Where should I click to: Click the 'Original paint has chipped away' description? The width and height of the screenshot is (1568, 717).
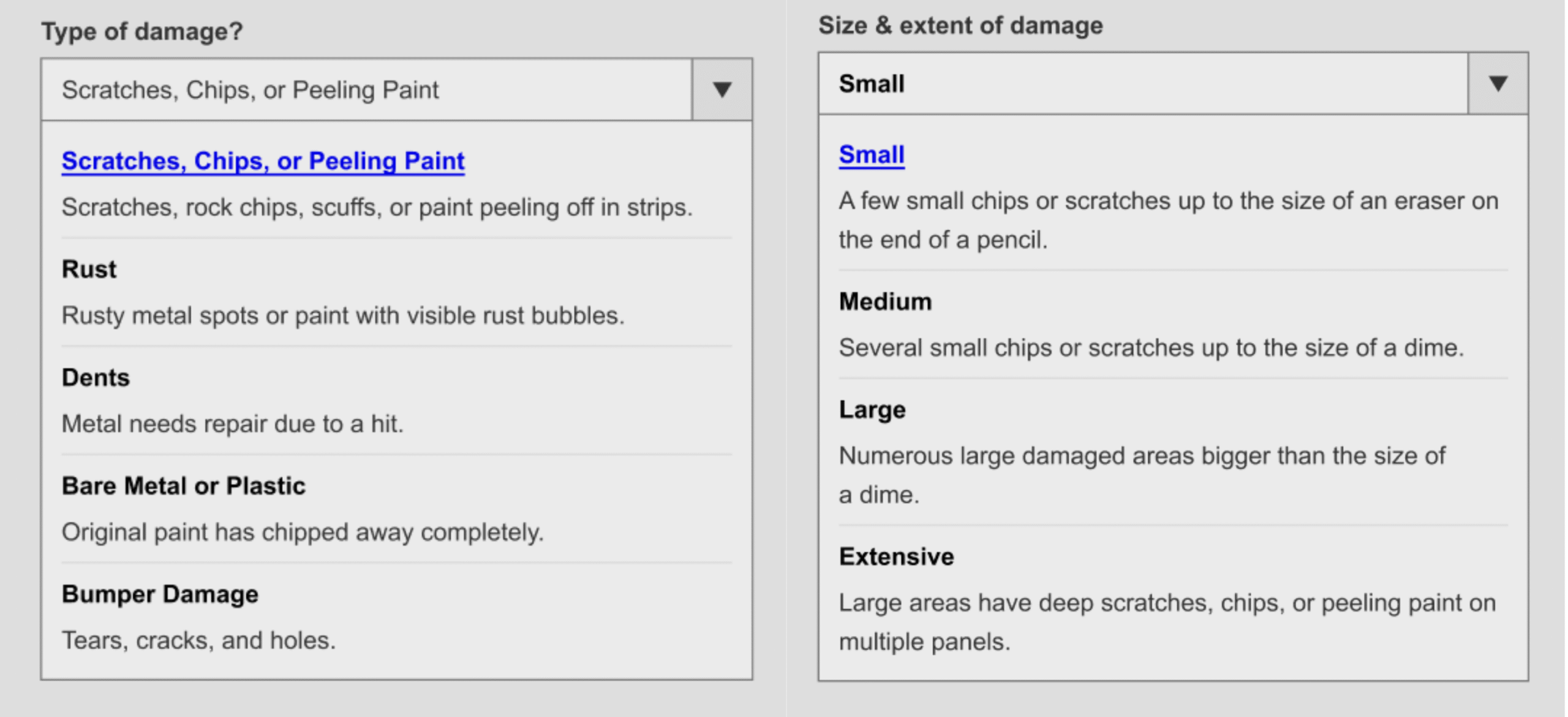pyautogui.click(x=303, y=533)
